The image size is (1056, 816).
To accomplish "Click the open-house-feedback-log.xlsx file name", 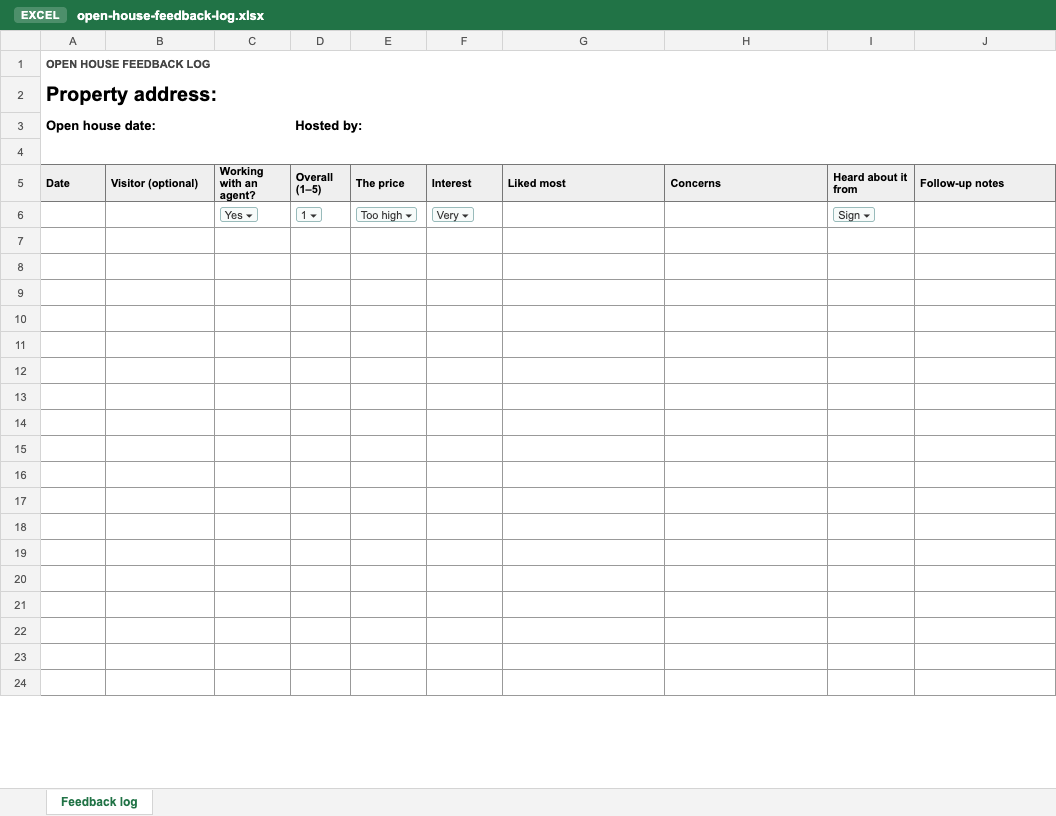I will click(x=170, y=15).
